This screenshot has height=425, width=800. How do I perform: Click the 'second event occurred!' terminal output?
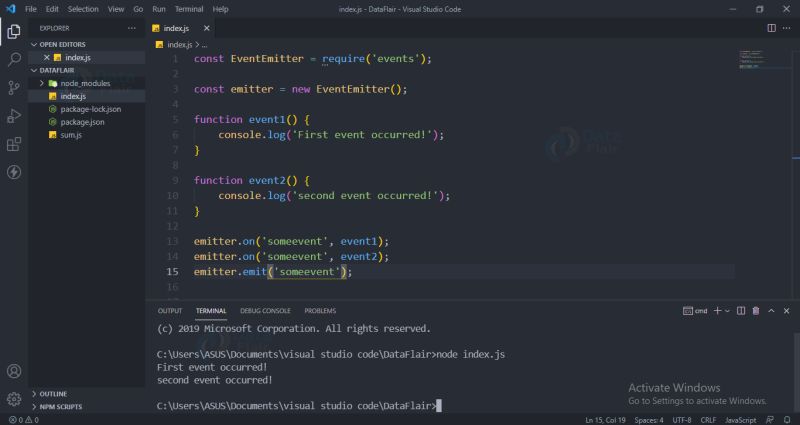(215, 380)
